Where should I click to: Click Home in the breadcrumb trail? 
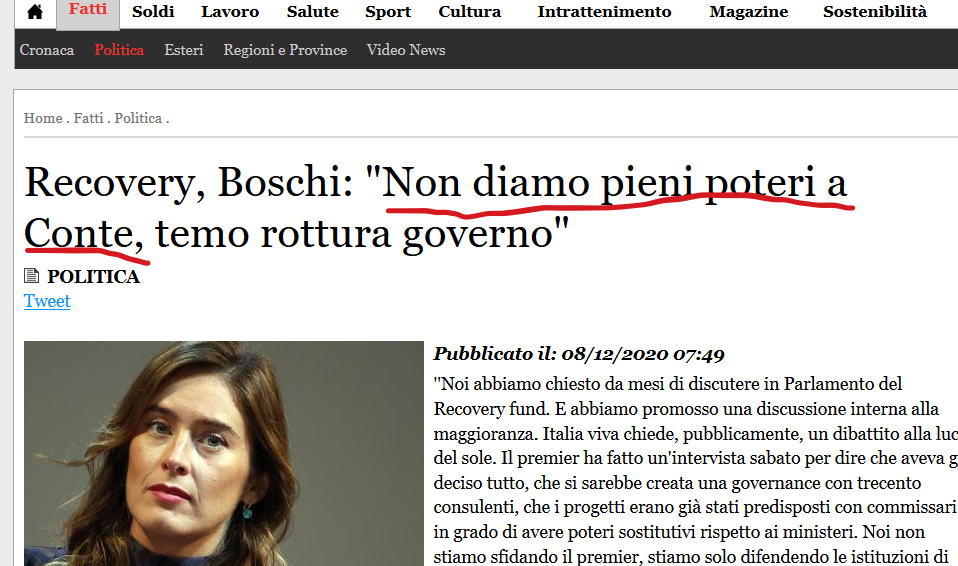tap(43, 118)
